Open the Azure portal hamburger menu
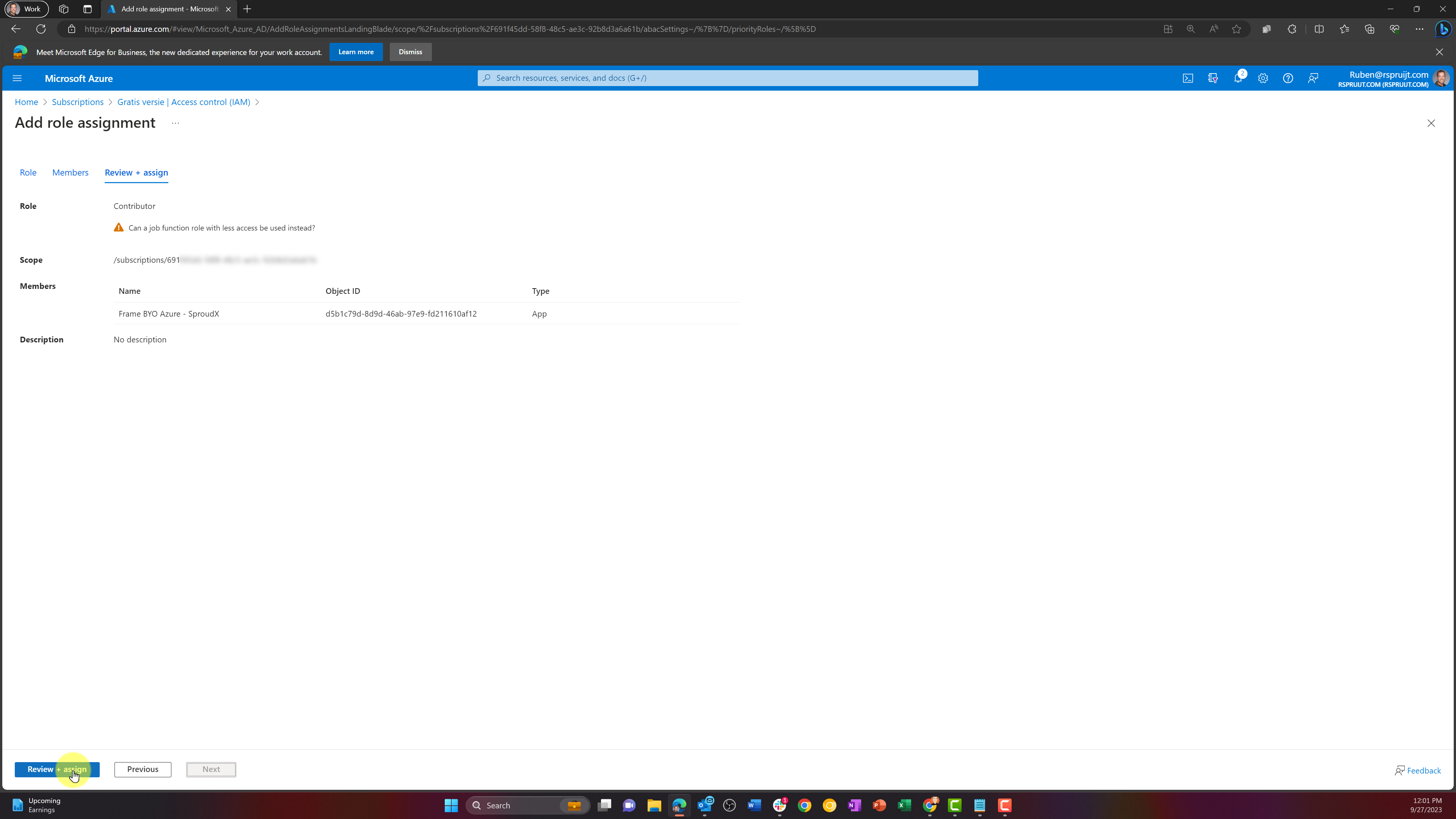The height and width of the screenshot is (819, 1456). point(17,78)
